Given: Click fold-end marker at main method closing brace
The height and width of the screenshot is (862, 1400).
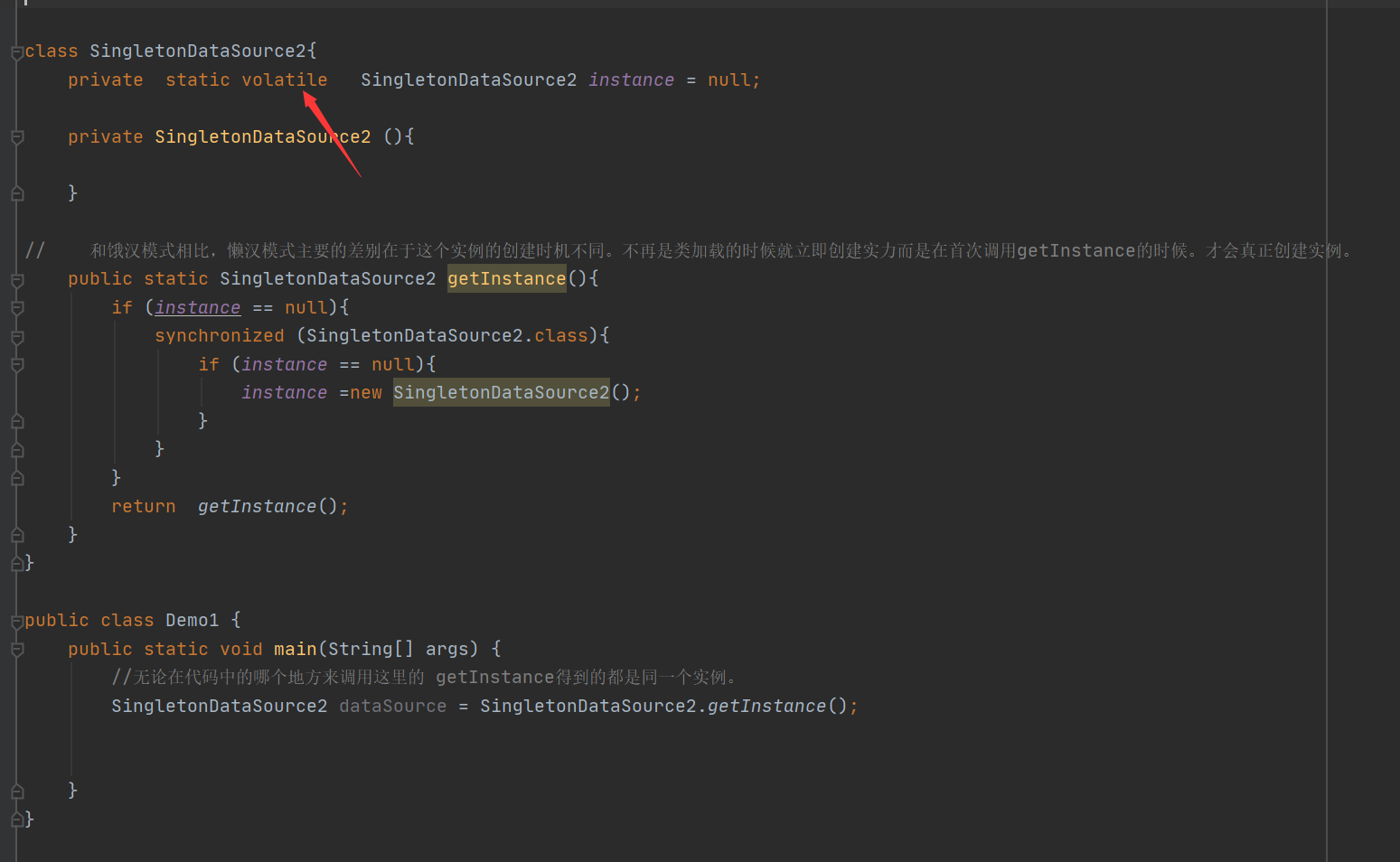Looking at the screenshot, I should pyautogui.click(x=17, y=791).
